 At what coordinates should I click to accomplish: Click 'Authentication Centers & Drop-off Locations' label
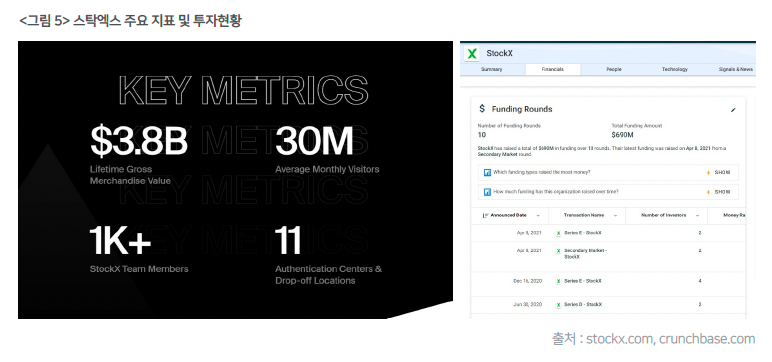(x=328, y=275)
